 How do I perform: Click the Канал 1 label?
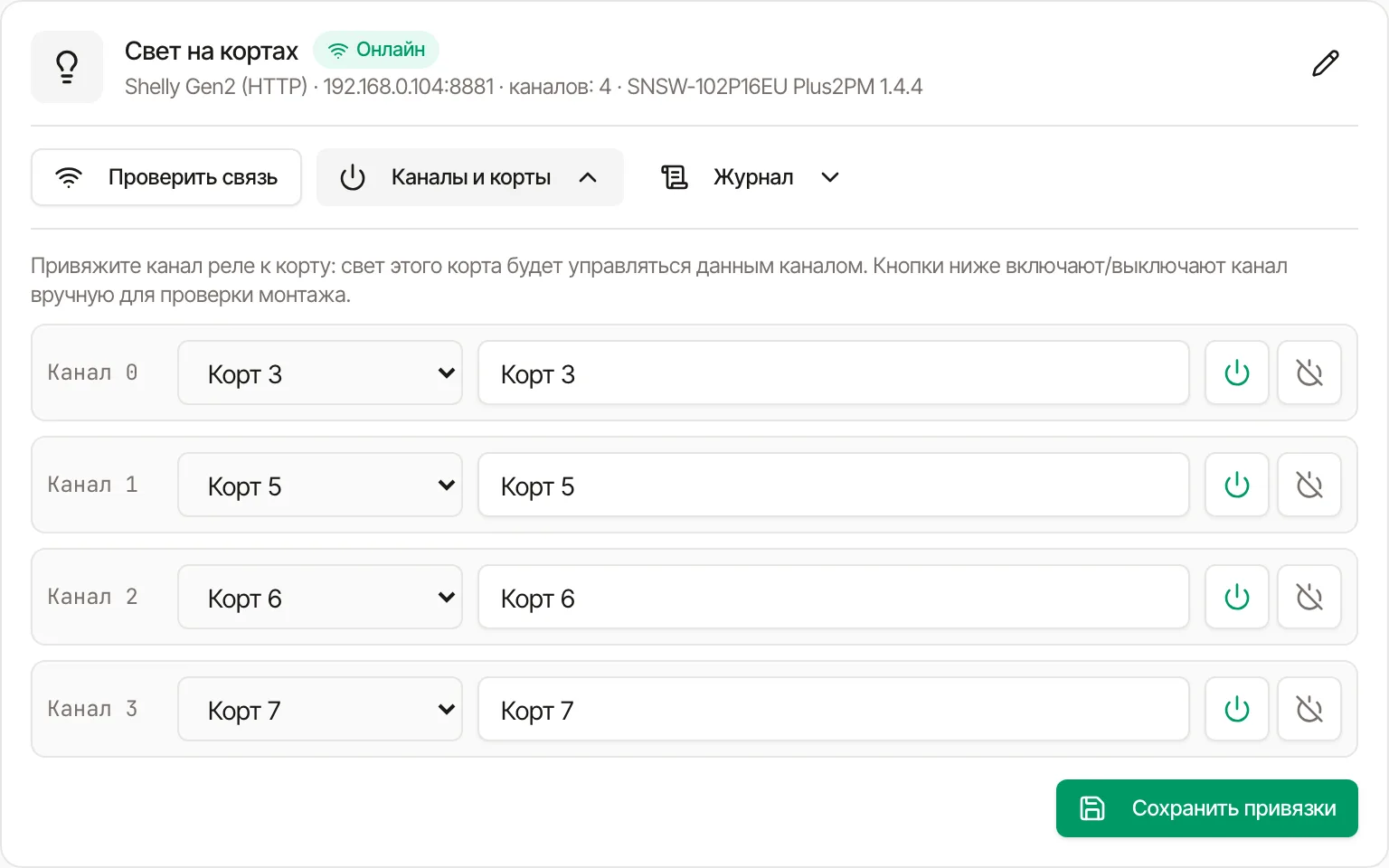pyautogui.click(x=92, y=485)
